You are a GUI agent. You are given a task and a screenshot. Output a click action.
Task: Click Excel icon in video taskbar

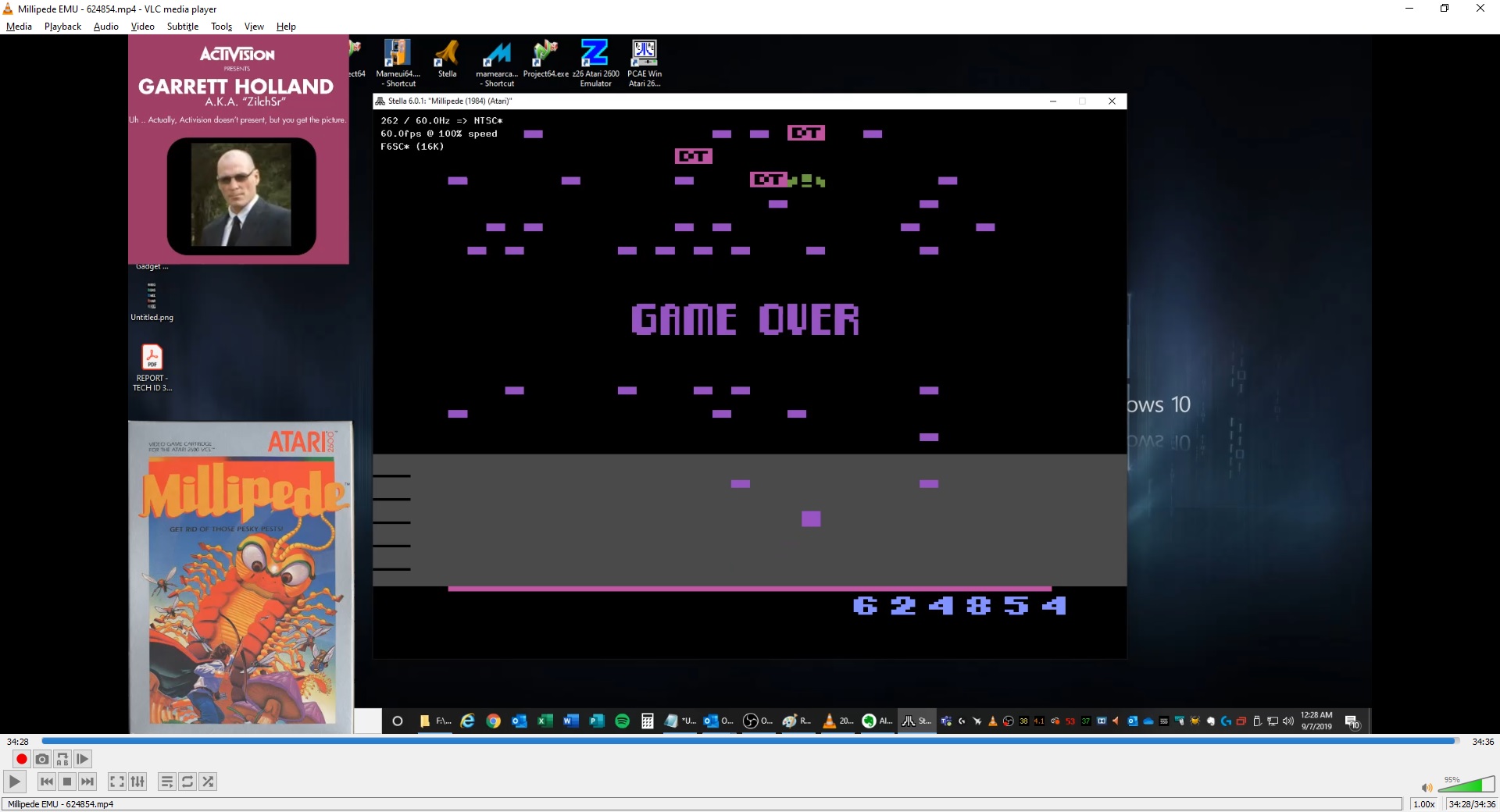click(545, 721)
